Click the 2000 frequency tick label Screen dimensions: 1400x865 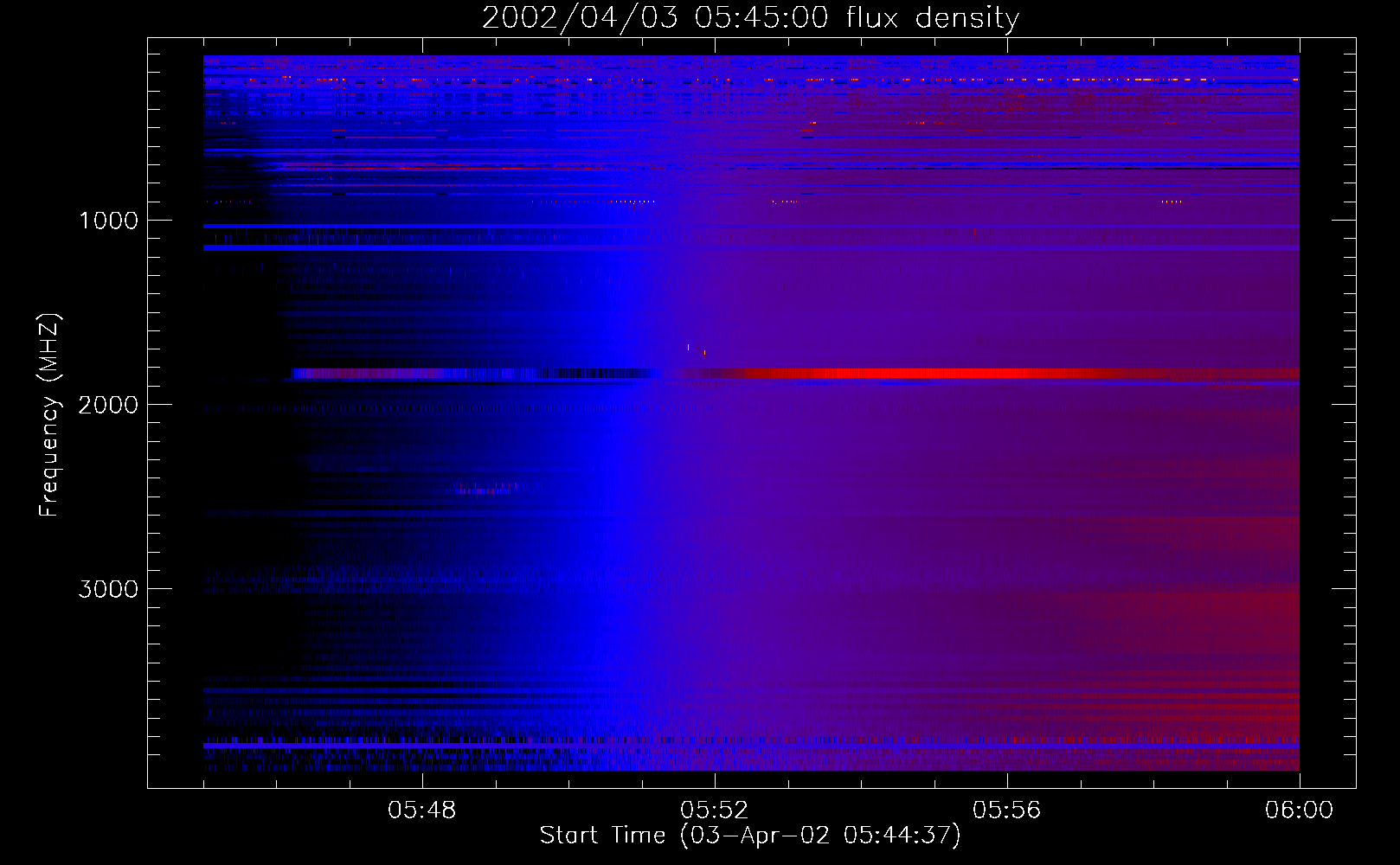[108, 405]
